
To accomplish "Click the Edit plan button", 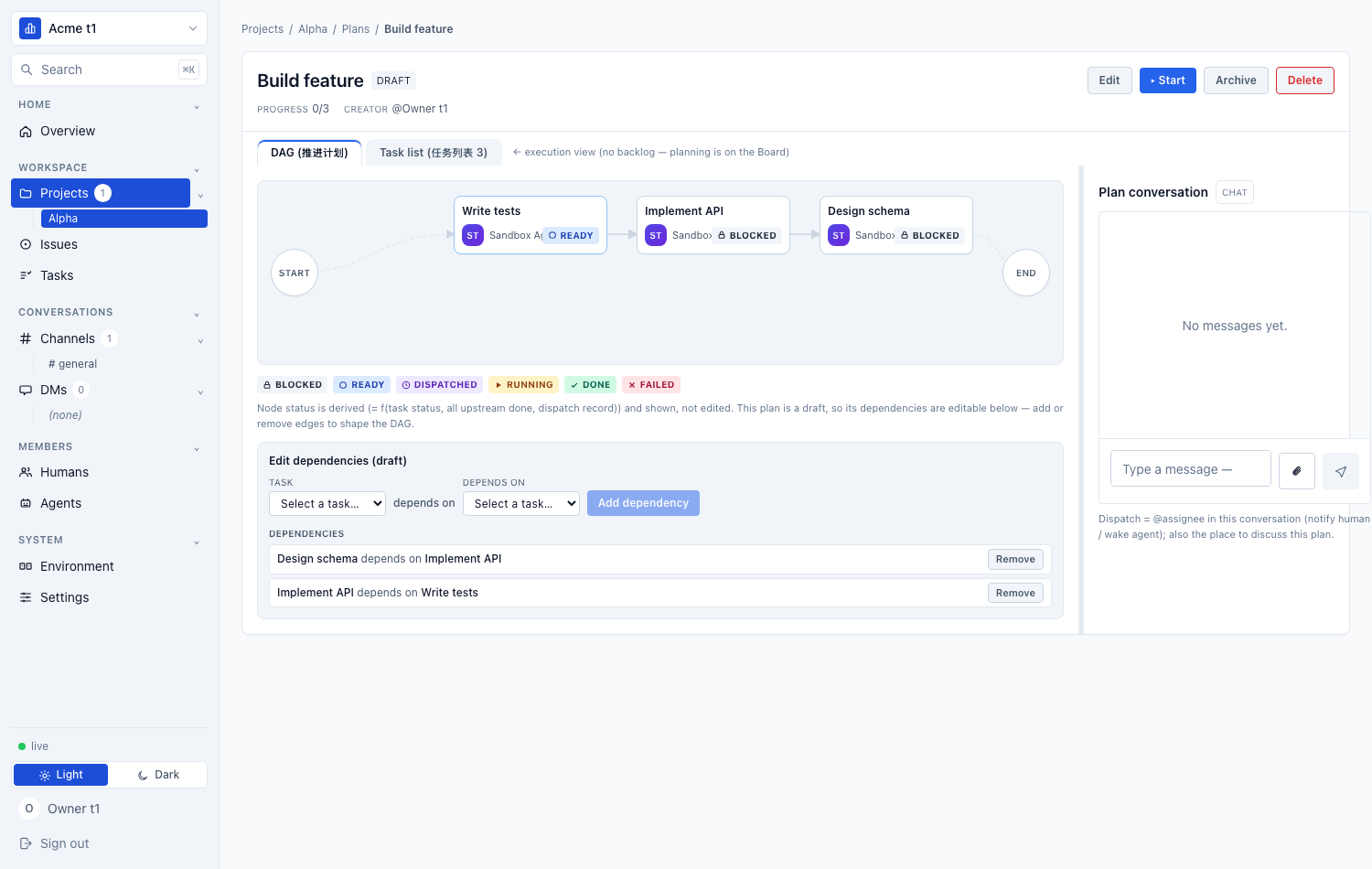I will [1109, 80].
